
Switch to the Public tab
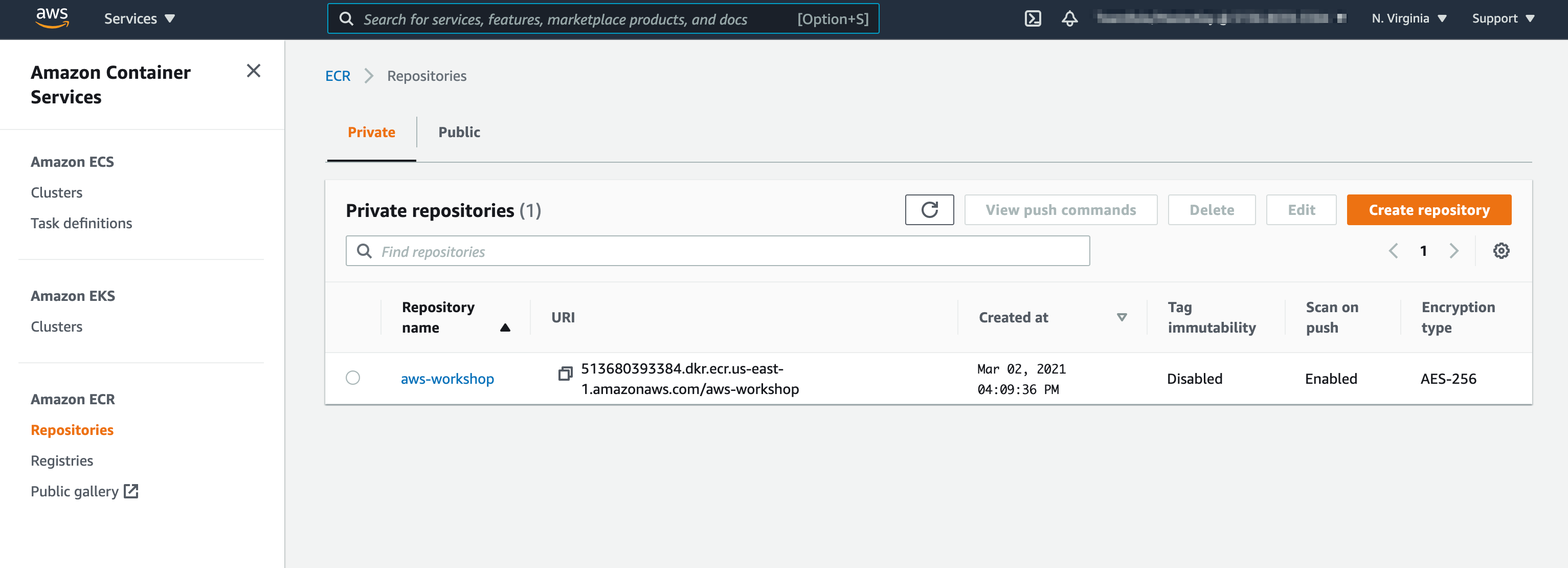(x=459, y=132)
